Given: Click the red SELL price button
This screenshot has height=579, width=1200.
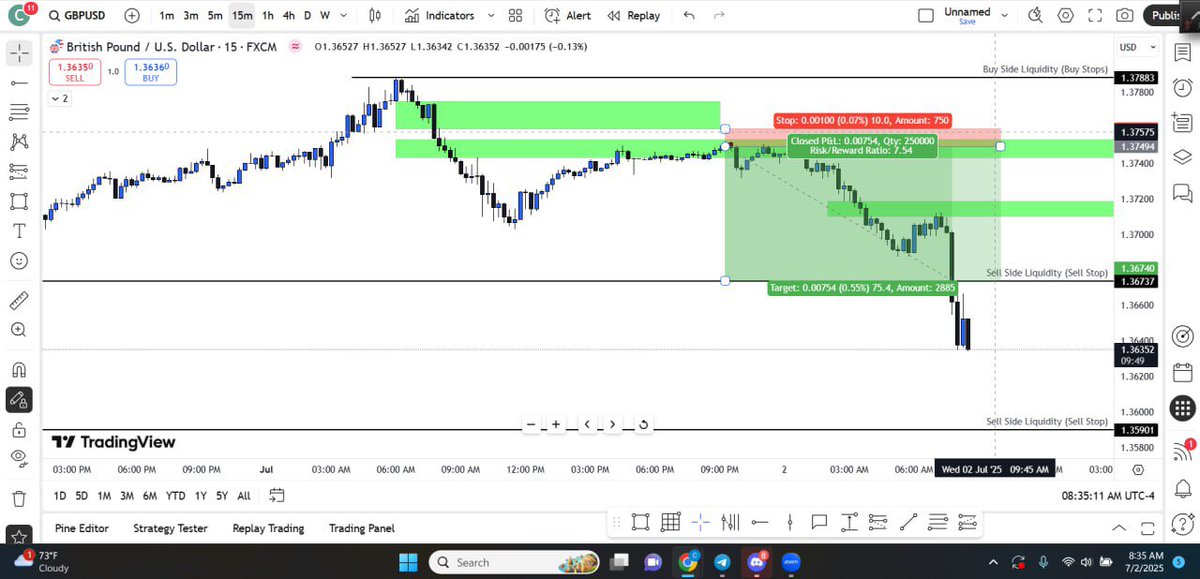Looking at the screenshot, I should tap(73, 71).
